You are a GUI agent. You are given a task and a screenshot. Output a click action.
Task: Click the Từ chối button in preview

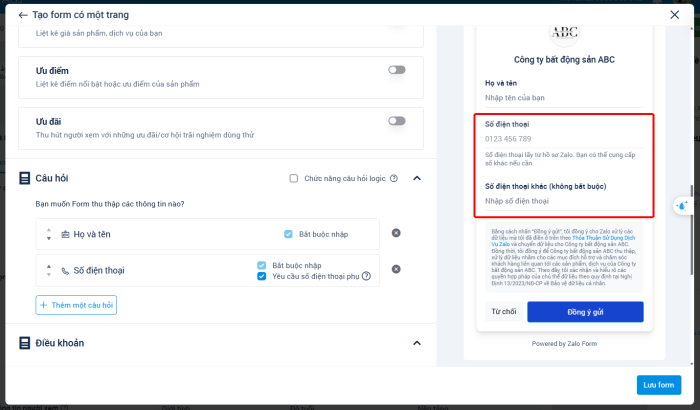[503, 312]
